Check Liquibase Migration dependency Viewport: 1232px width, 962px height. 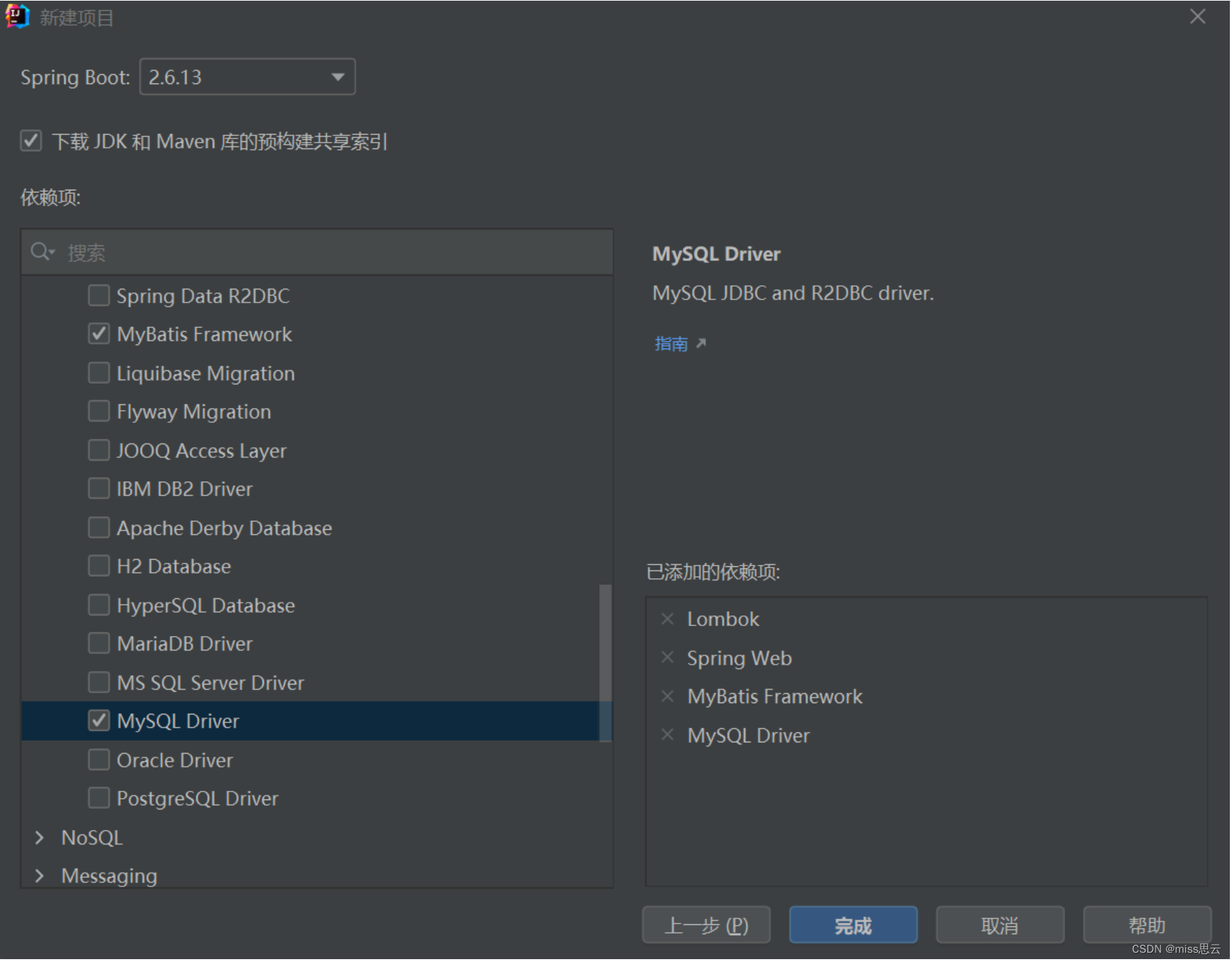99,373
